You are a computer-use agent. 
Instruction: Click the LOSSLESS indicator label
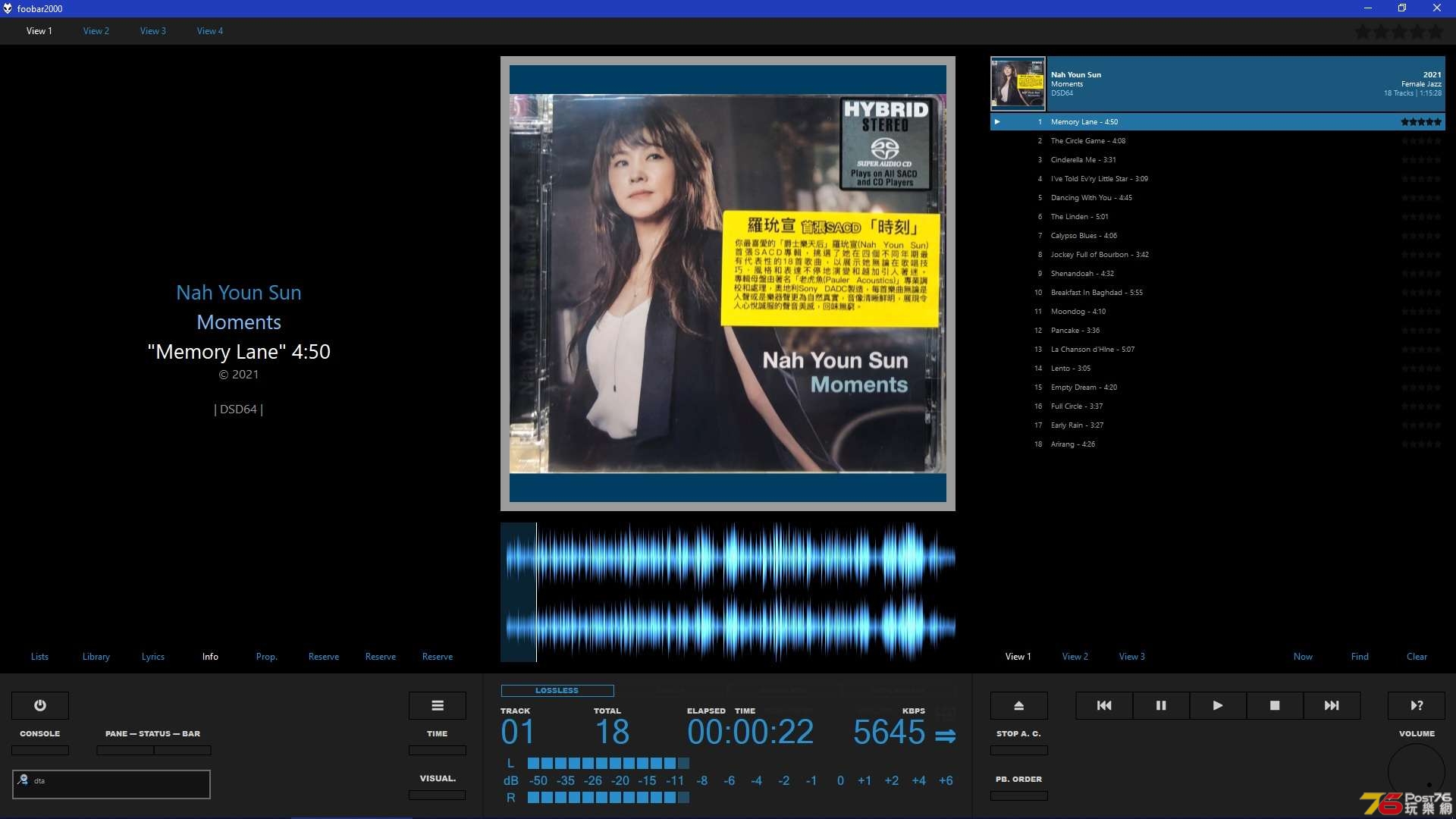pos(557,691)
